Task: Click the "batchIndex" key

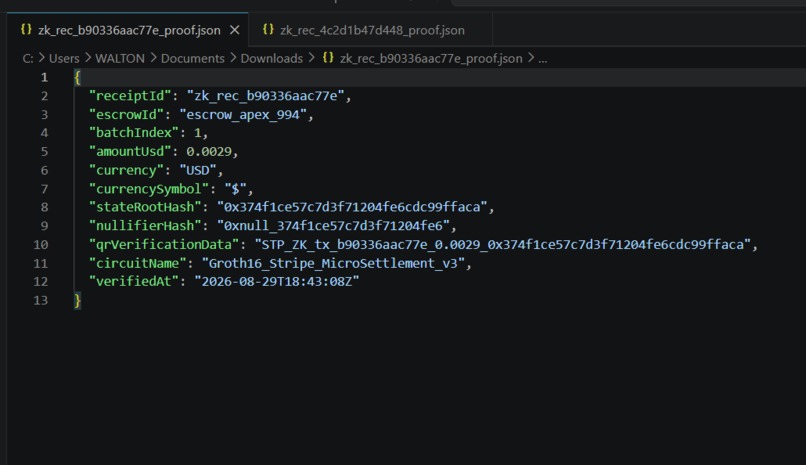Action: (133, 133)
